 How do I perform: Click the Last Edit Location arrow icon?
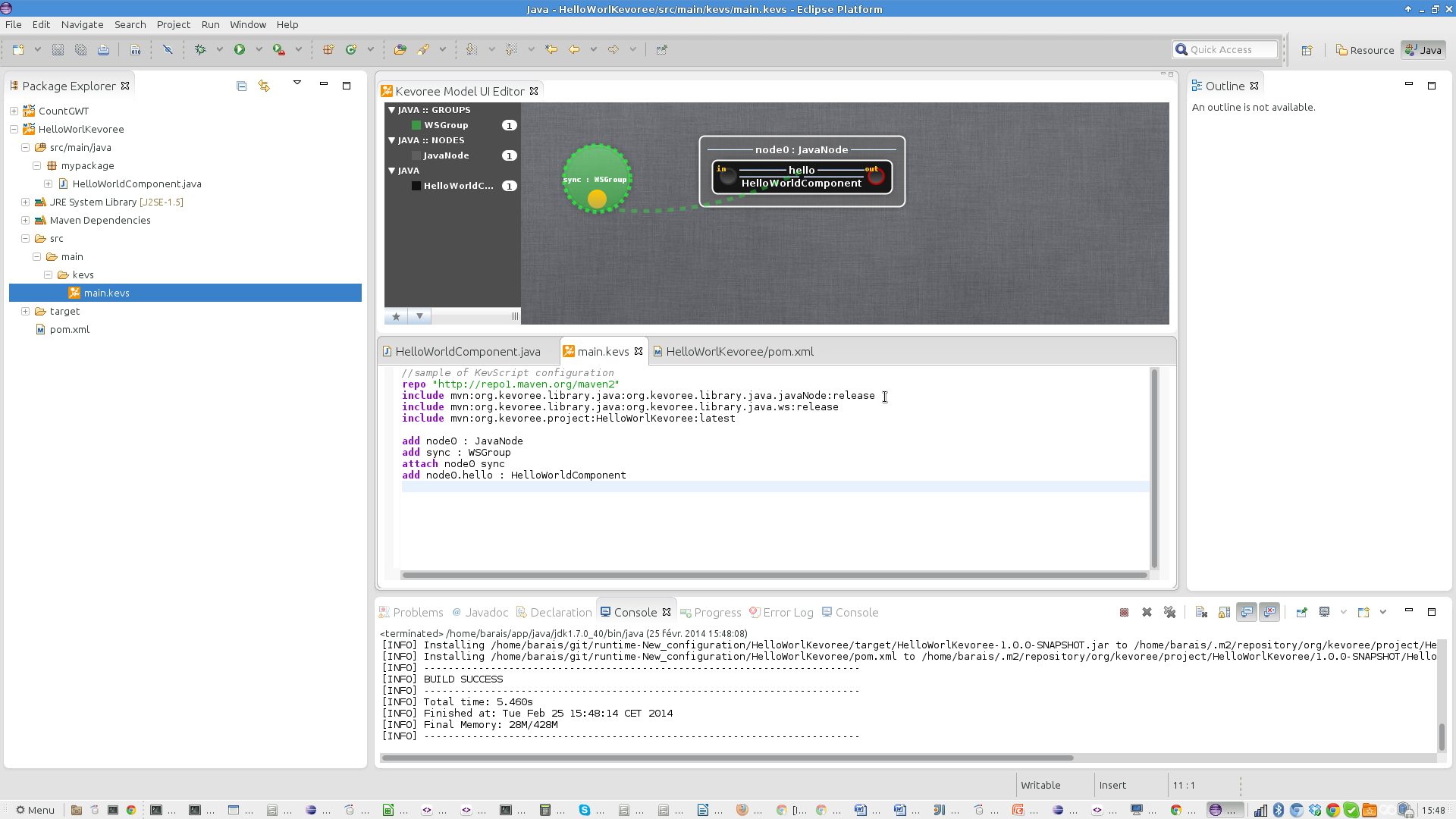tap(551, 49)
